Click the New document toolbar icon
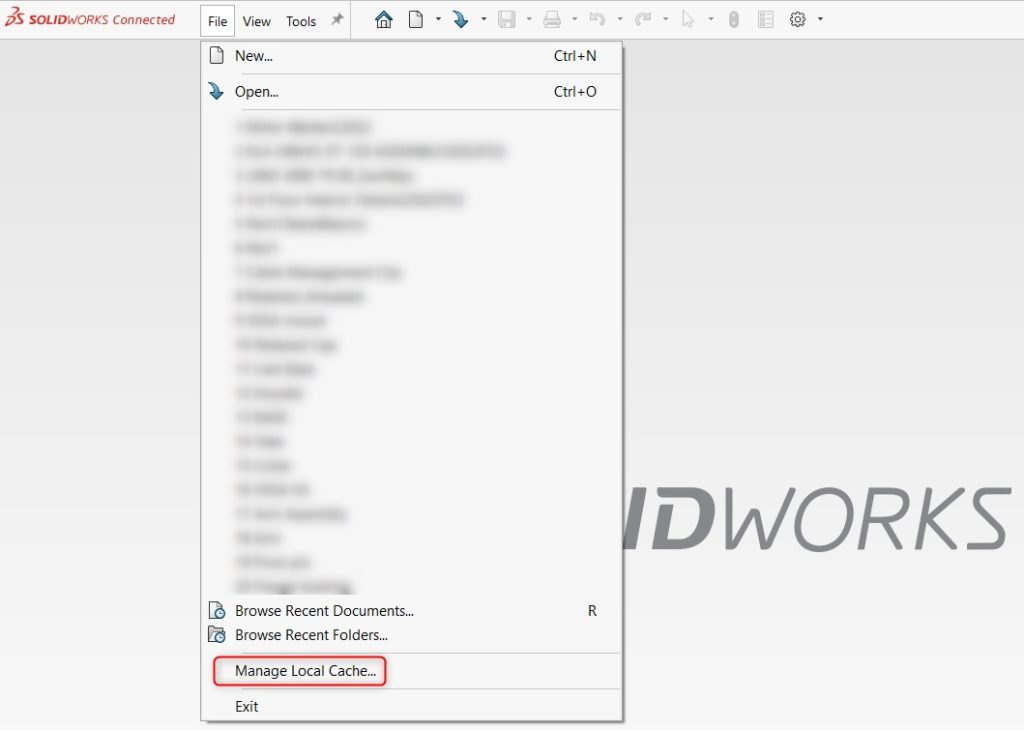Viewport: 1024px width, 730px height. point(415,20)
